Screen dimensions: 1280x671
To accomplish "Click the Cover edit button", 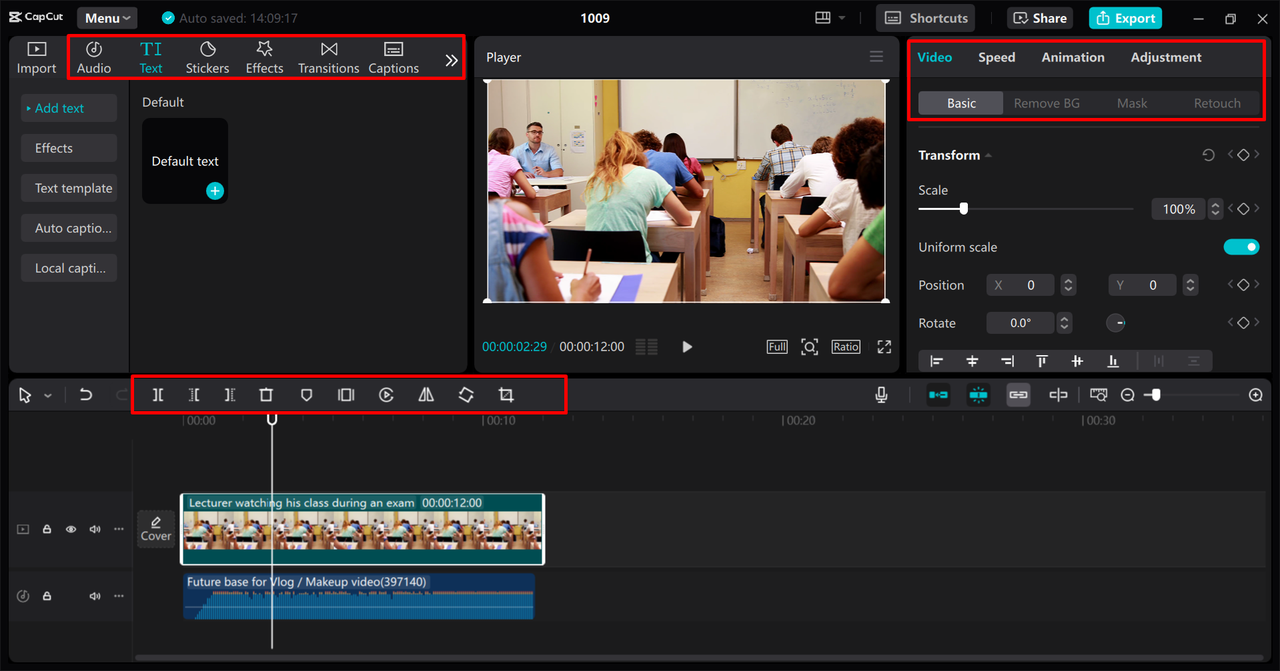I will tap(156, 529).
